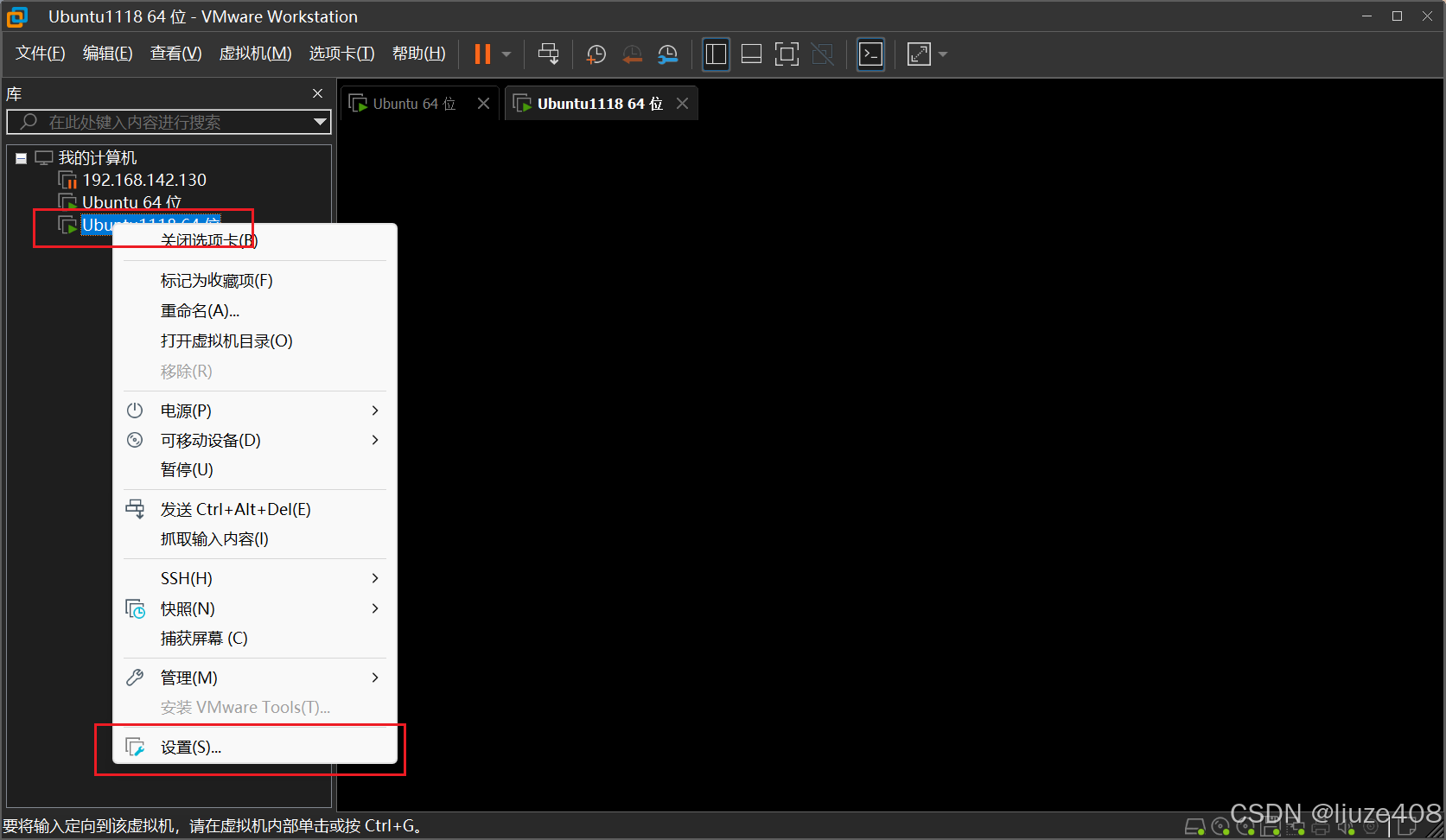Click the send Ctrl+Alt+Del toolbar icon
This screenshot has width=1446, height=840.
click(548, 54)
